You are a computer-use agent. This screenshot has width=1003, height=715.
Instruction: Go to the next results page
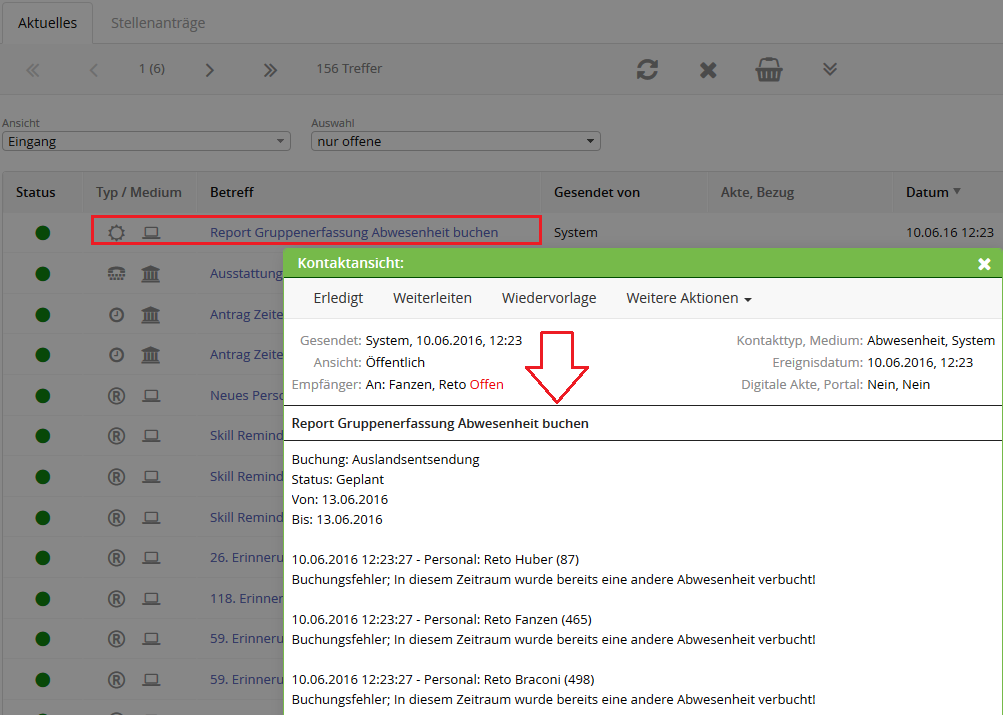pyautogui.click(x=209, y=70)
